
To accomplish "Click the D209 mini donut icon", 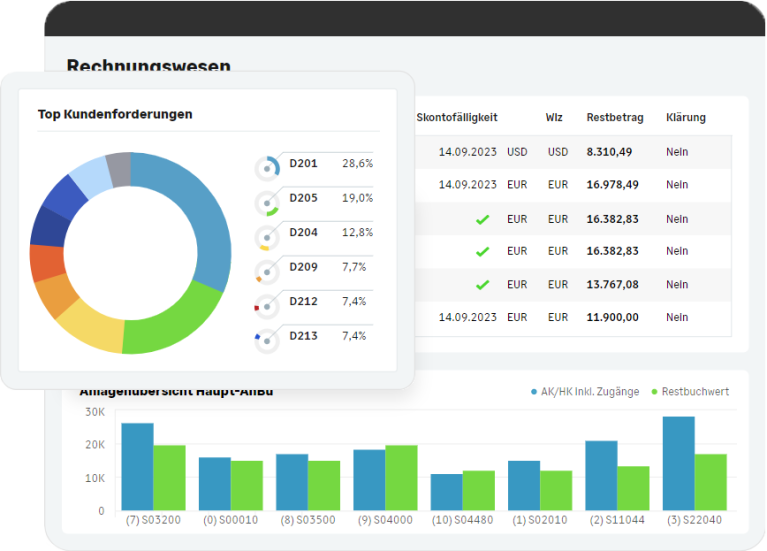I will coord(267,272).
